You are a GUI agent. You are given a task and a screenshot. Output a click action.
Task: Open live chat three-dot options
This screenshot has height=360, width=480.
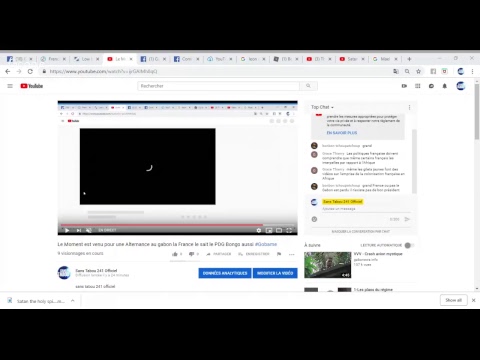pos(409,107)
